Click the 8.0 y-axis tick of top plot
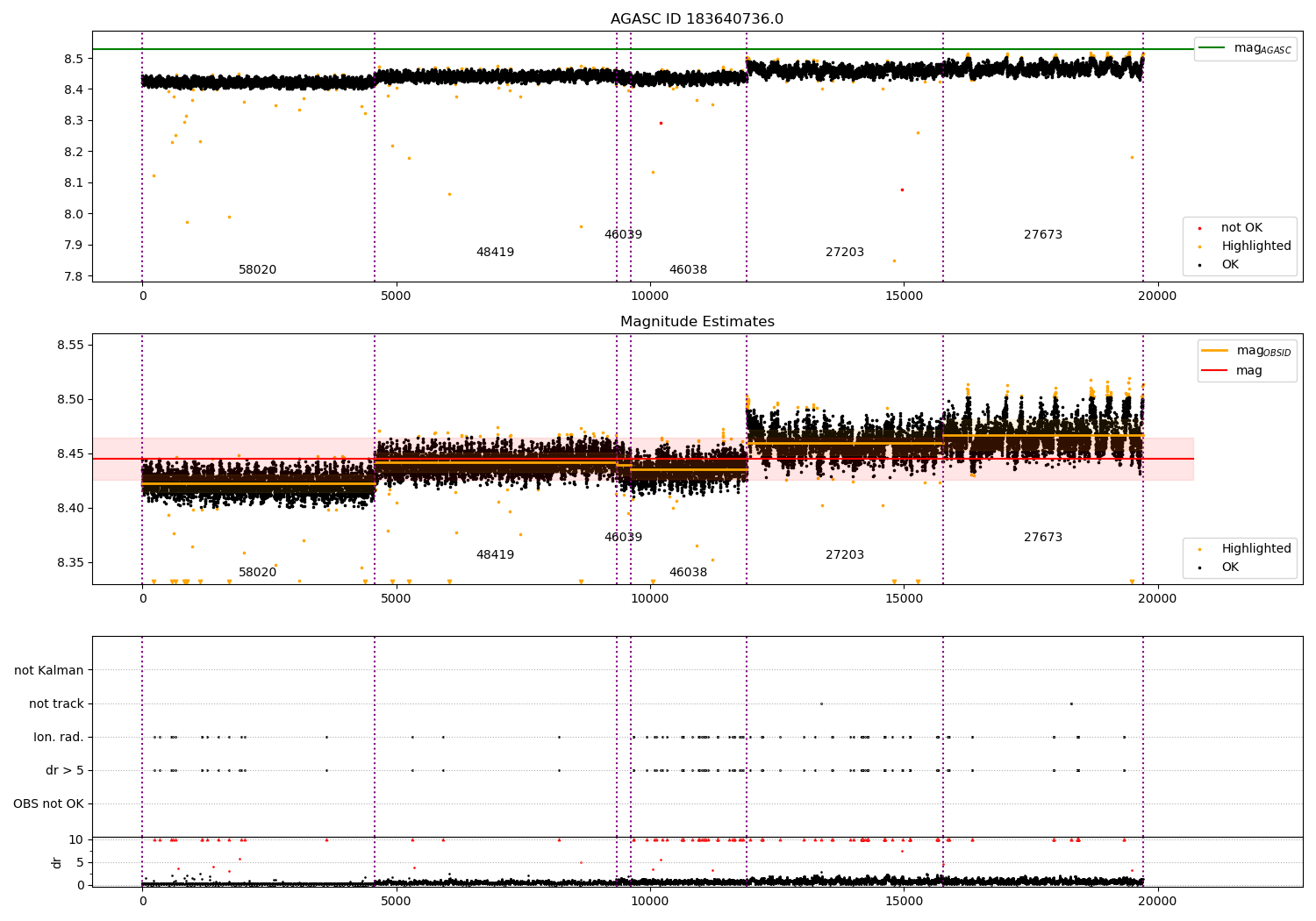1316x921 pixels. point(74,214)
